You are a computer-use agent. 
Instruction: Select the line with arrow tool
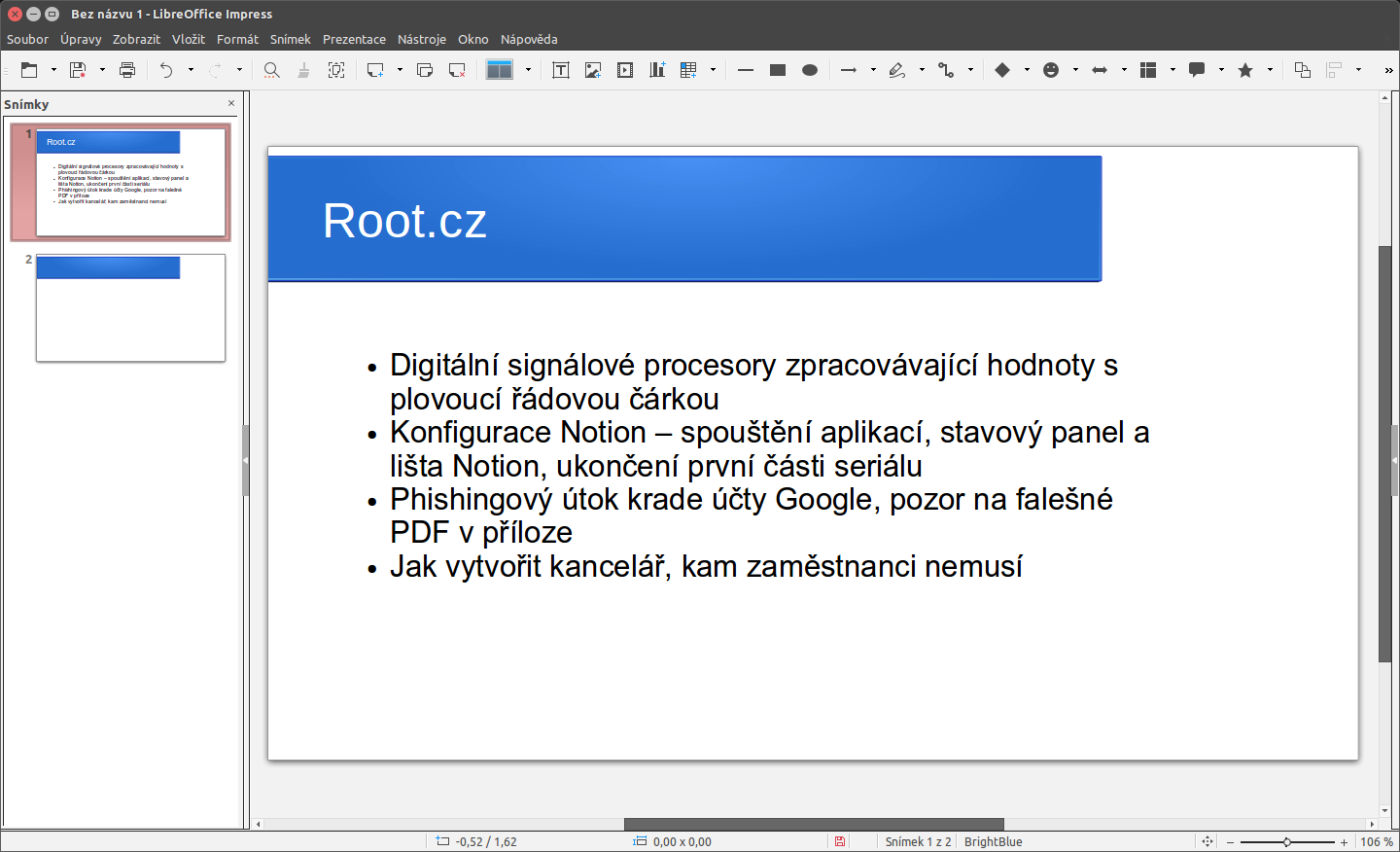coord(849,70)
